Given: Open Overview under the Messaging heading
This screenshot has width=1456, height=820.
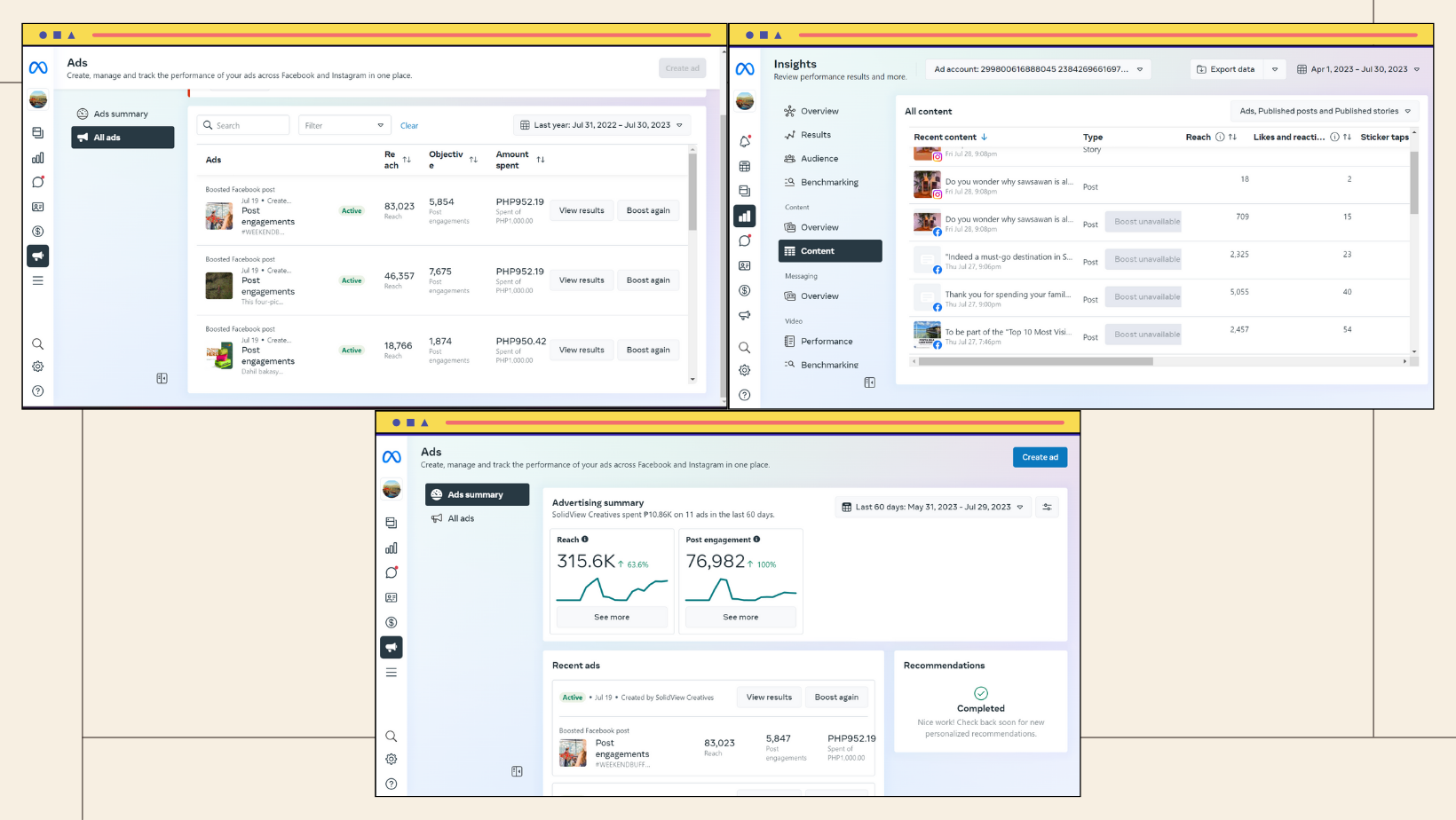Looking at the screenshot, I should (819, 296).
